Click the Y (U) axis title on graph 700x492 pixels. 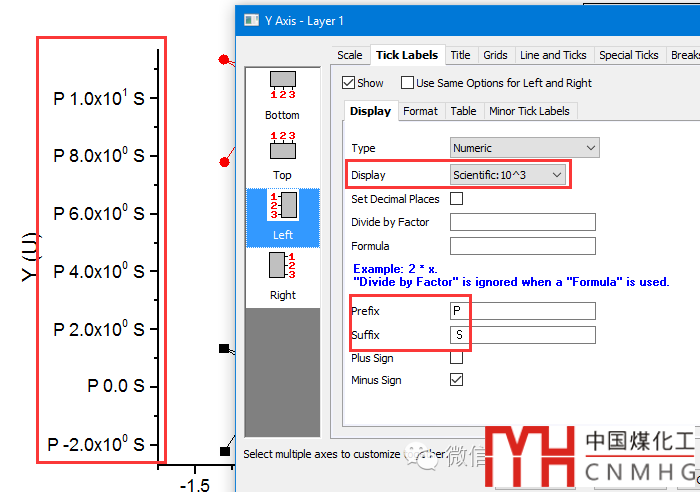(30, 257)
